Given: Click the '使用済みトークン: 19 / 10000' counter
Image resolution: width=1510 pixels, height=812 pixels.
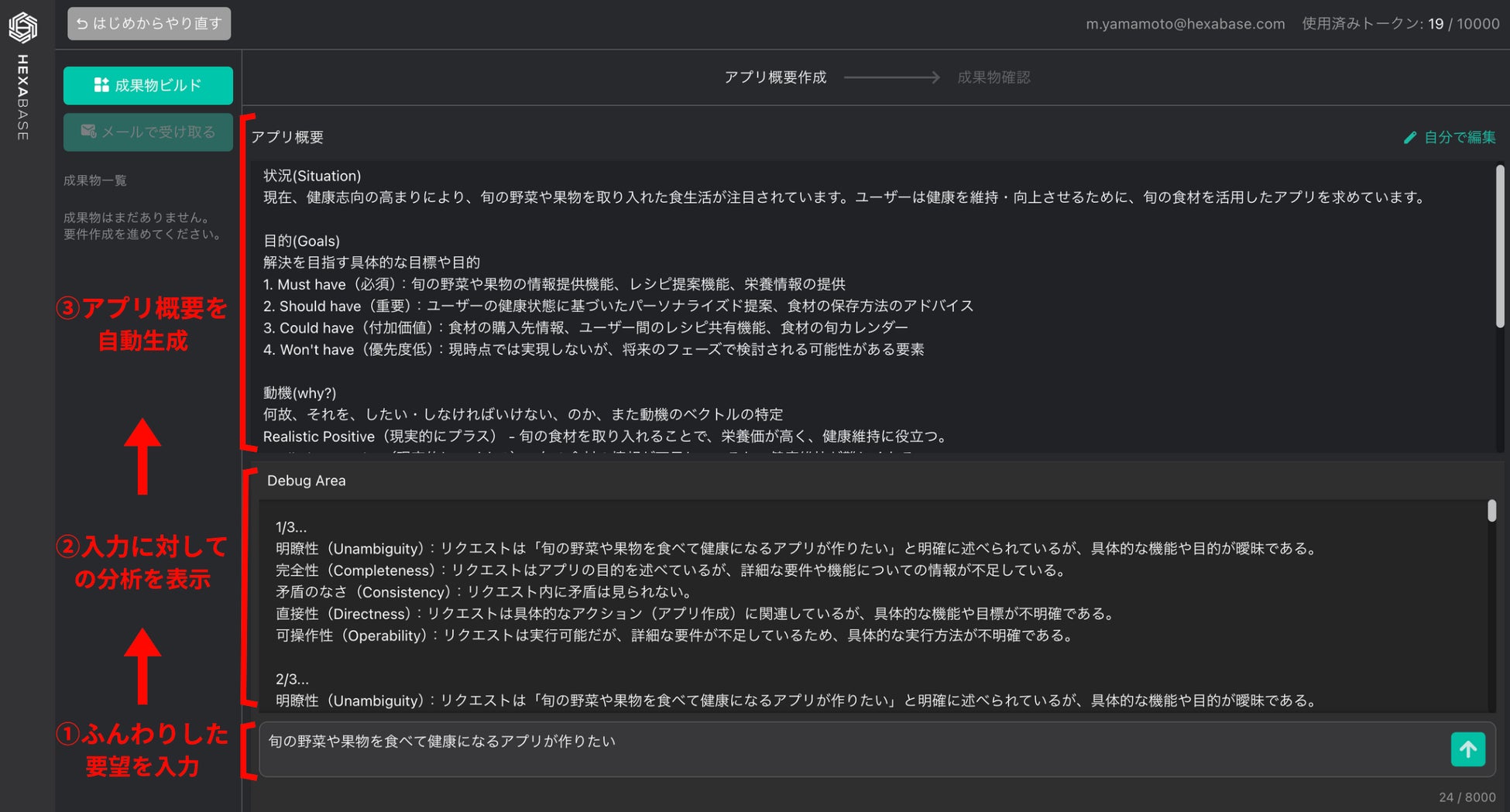Looking at the screenshot, I should coord(1400,24).
